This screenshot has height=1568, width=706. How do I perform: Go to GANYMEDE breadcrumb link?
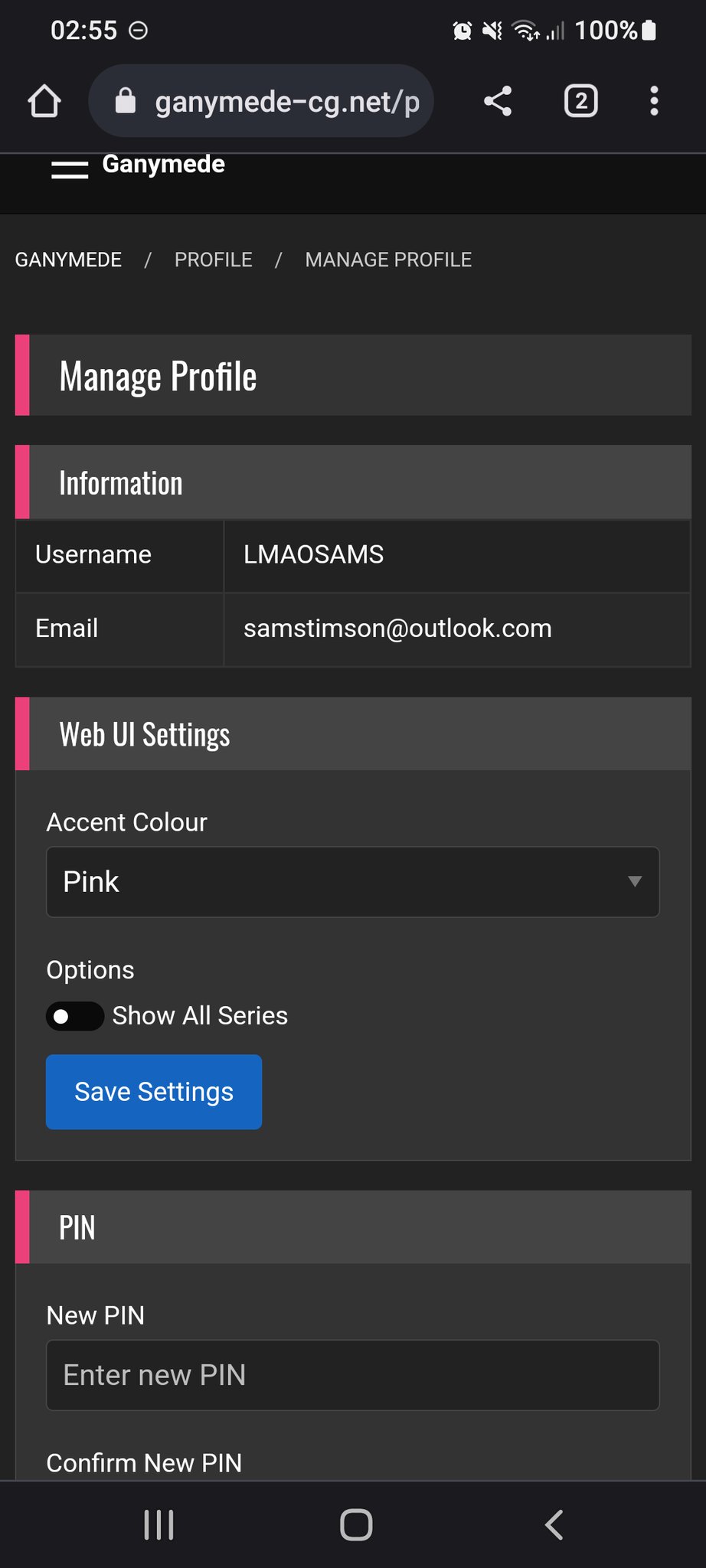pyautogui.click(x=68, y=260)
